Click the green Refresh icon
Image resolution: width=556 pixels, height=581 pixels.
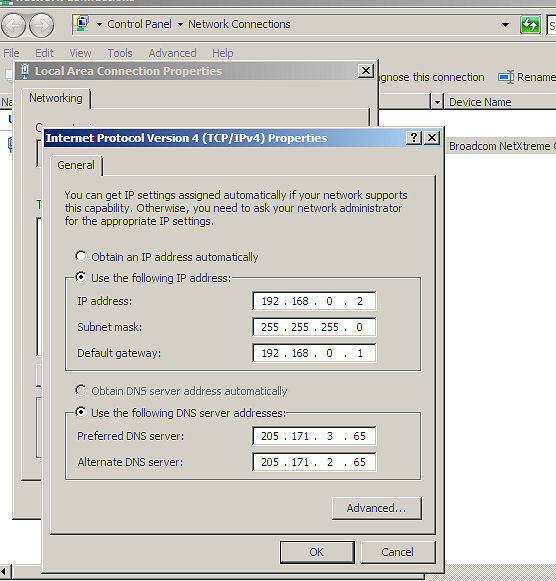[x=530, y=25]
